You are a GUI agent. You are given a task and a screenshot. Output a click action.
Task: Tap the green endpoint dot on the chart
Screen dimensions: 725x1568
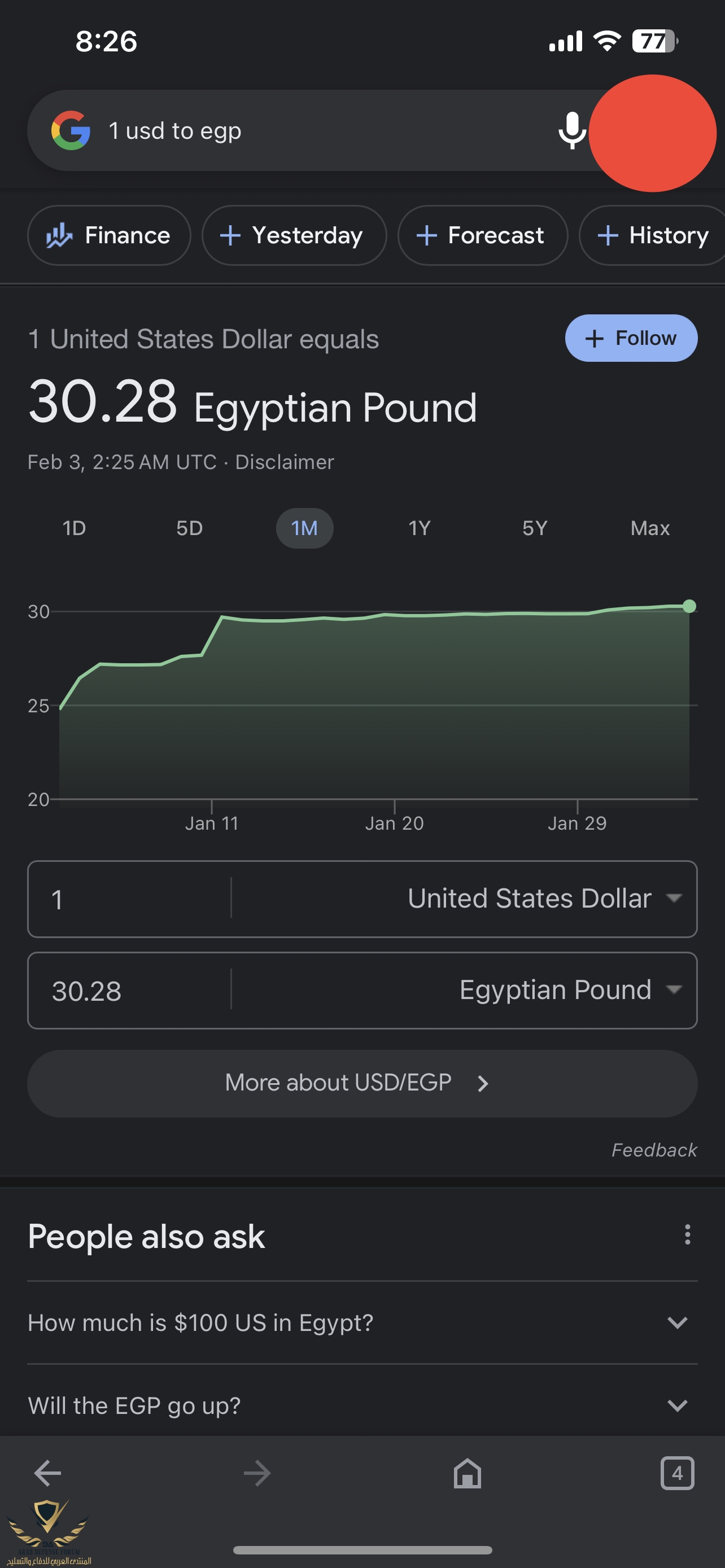coord(689,606)
